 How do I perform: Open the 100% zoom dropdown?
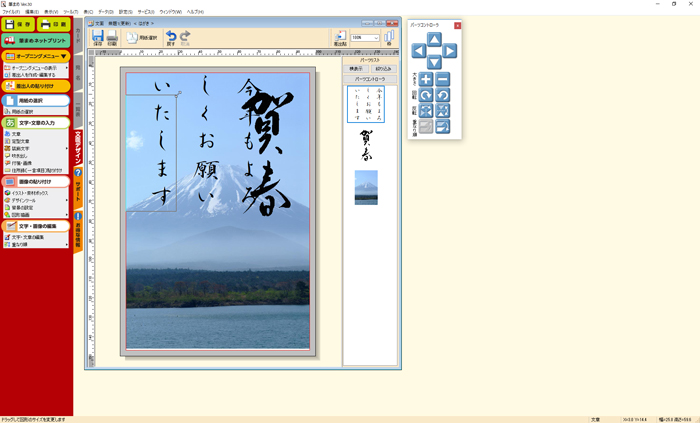pyautogui.click(x=376, y=38)
